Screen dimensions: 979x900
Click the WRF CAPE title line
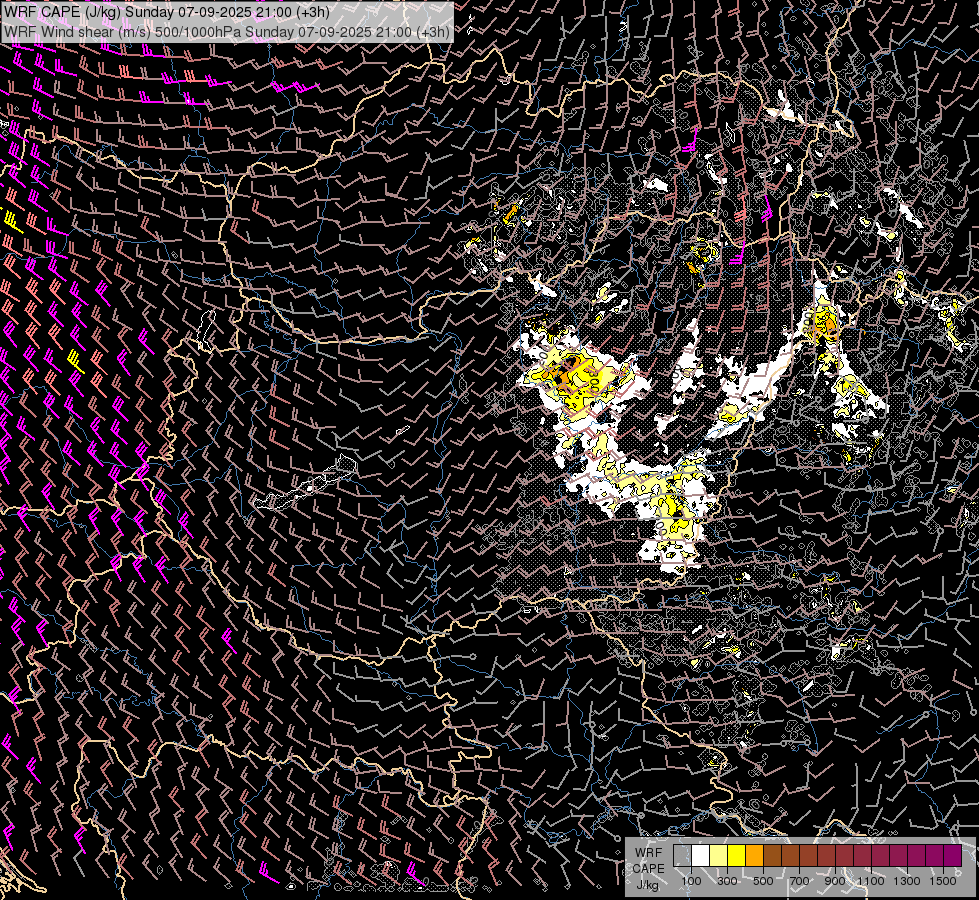pos(167,11)
